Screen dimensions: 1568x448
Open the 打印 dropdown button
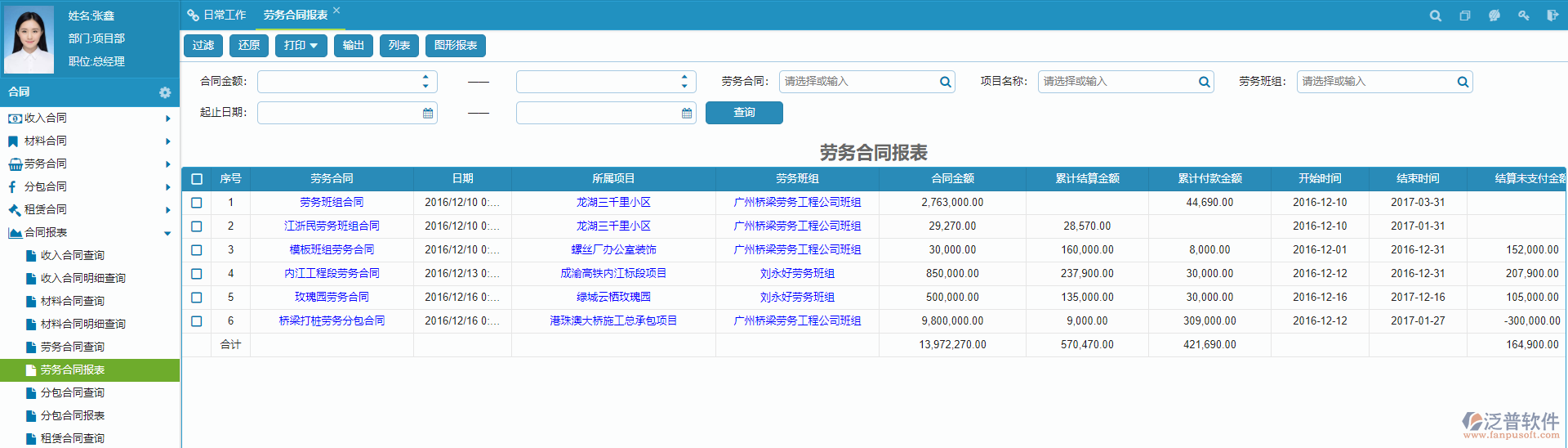301,46
